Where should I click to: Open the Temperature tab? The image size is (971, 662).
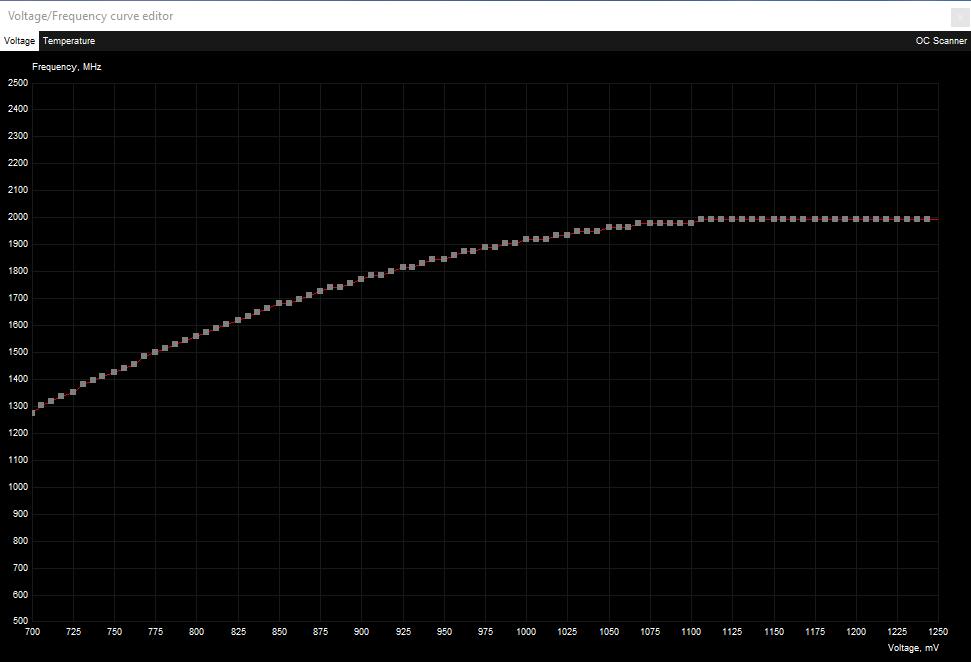tap(69, 41)
